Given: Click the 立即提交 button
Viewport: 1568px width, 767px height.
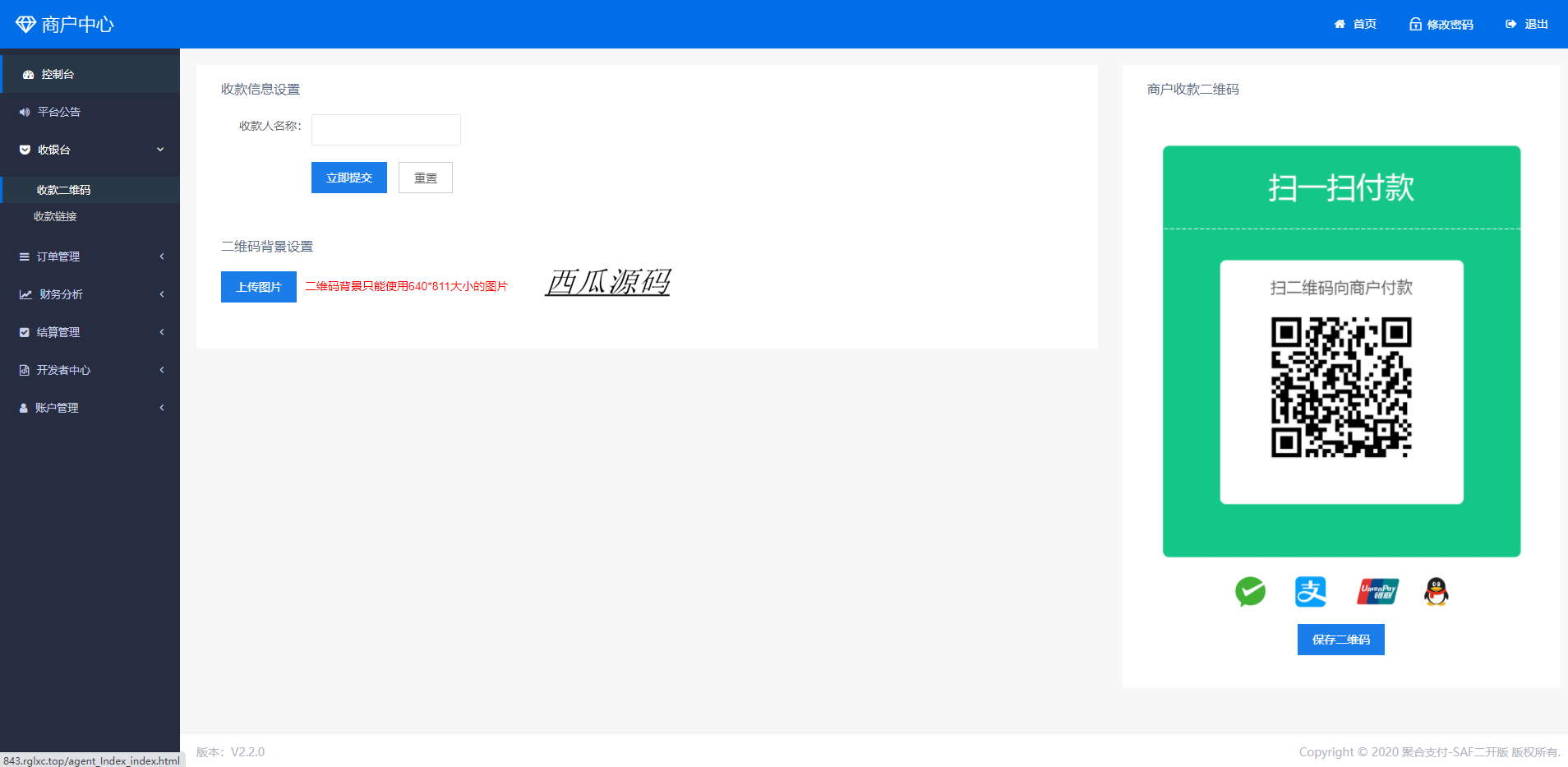Looking at the screenshot, I should (x=349, y=178).
